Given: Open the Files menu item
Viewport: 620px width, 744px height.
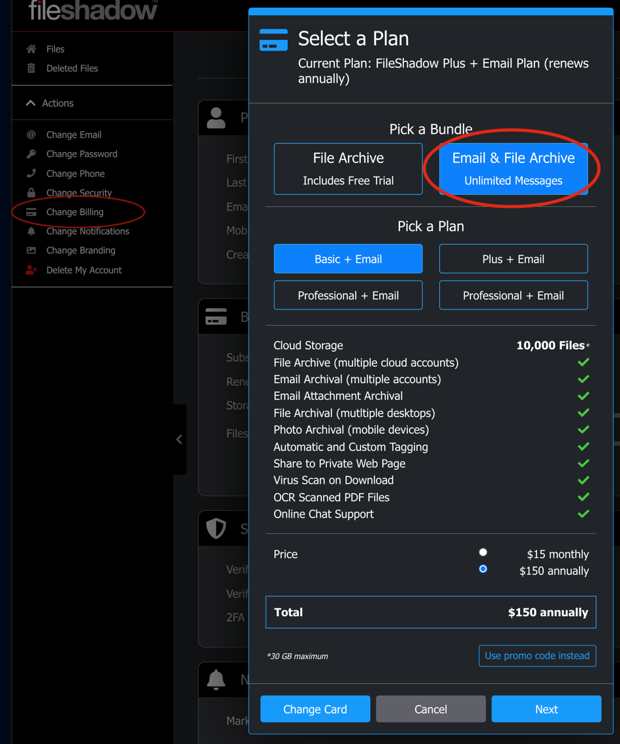Looking at the screenshot, I should click(x=55, y=49).
